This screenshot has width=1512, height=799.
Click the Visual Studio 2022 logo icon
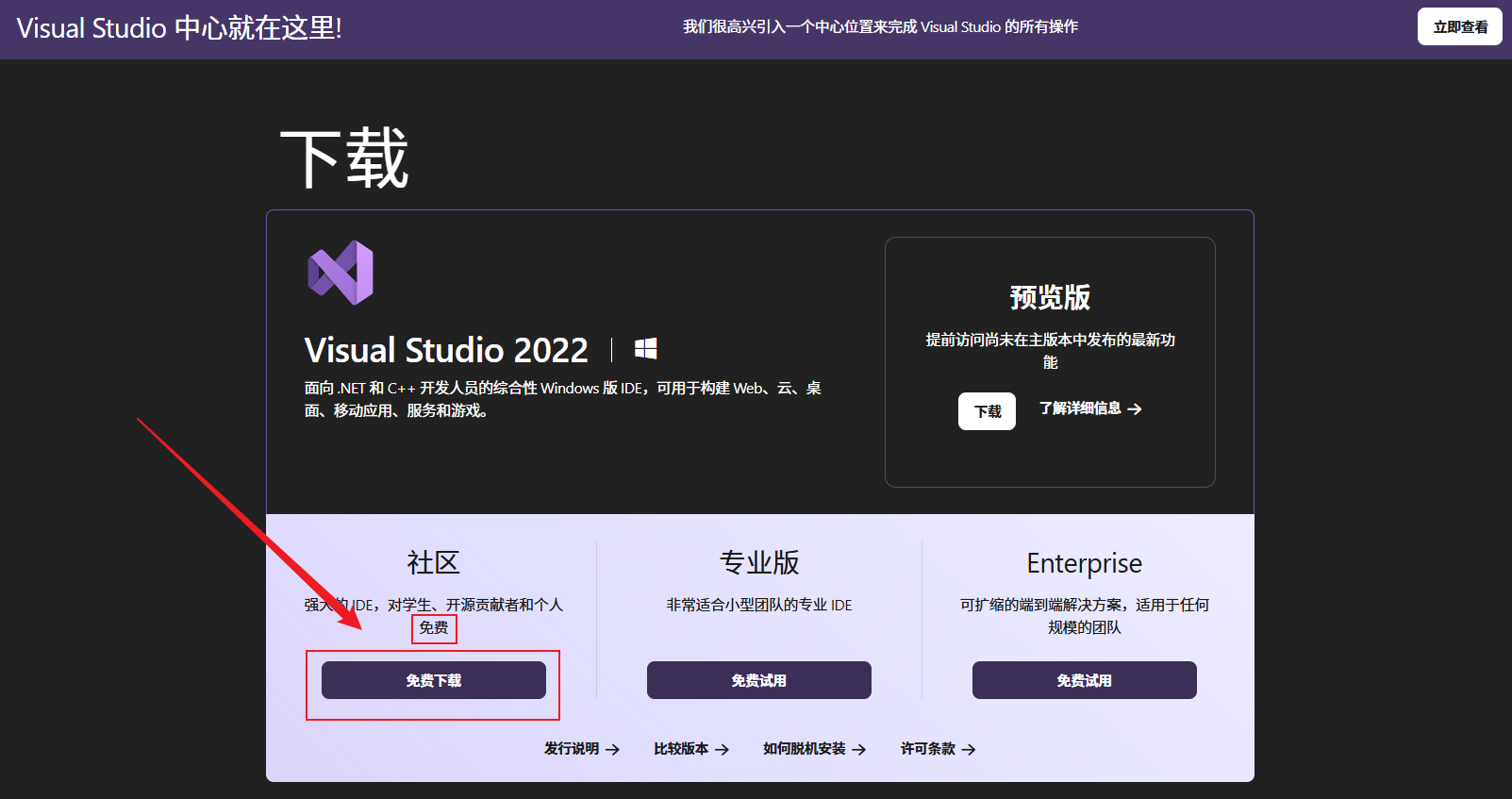(341, 273)
